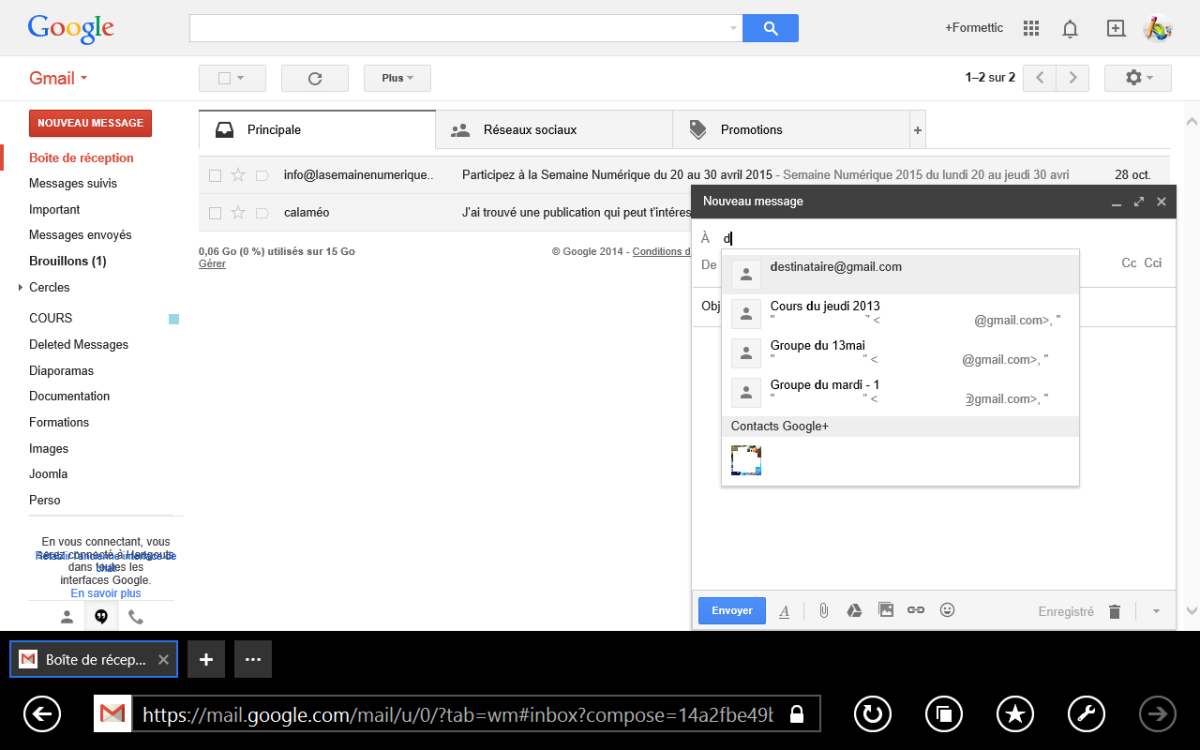Screen dimensions: 1200x750
Task: Open the En savoir plus link
Action: 105,593
